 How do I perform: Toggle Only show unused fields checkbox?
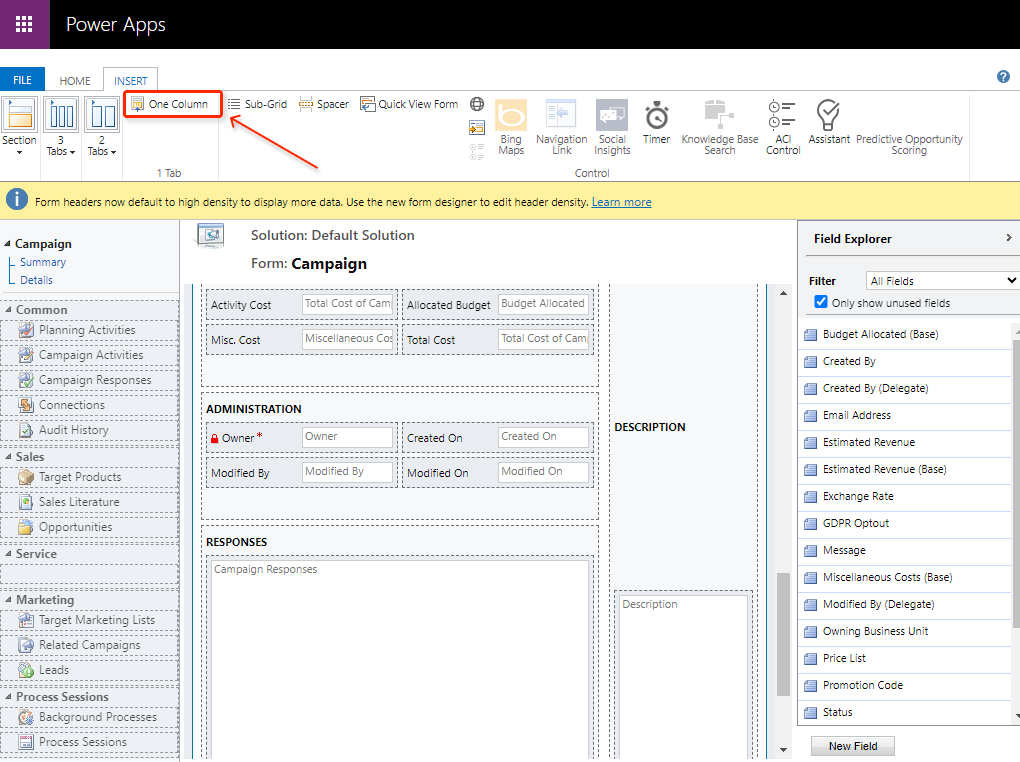821,302
